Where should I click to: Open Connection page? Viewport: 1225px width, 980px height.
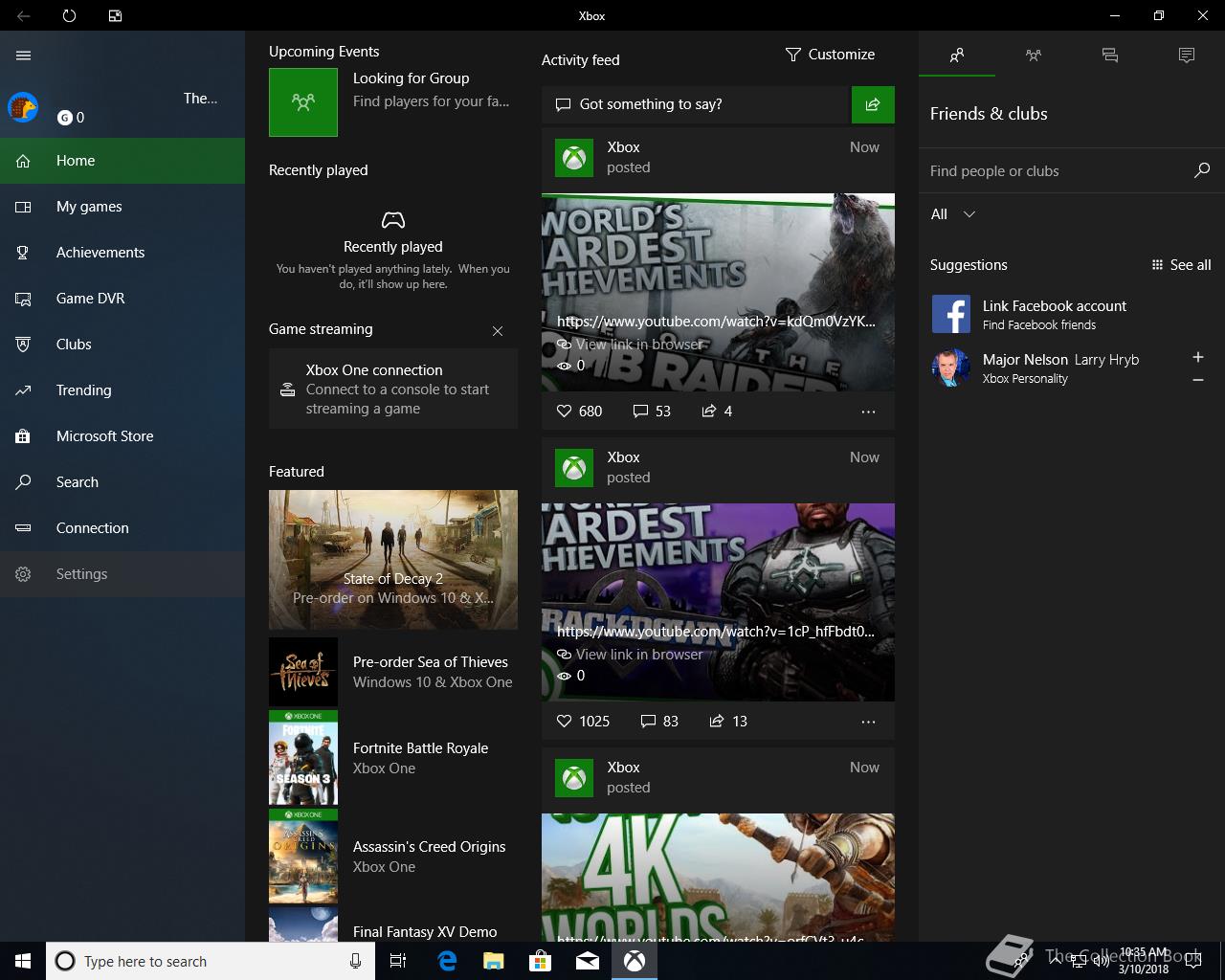click(122, 528)
